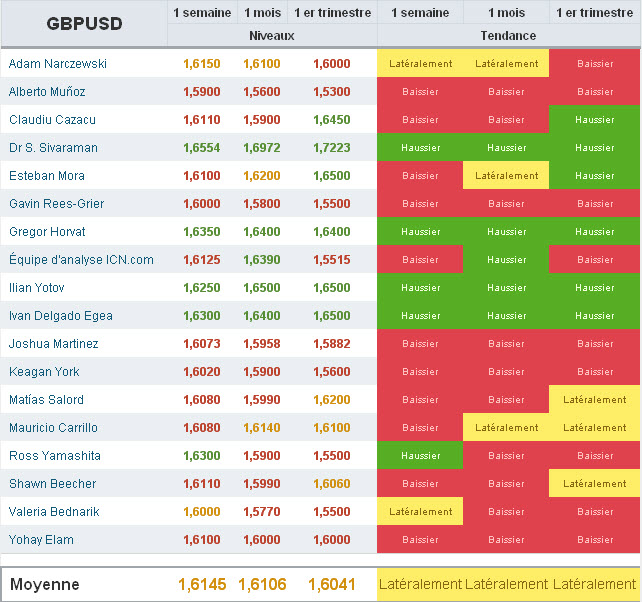The height and width of the screenshot is (602, 642).
Task: Select the Esteban Mora name
Action: point(47,176)
